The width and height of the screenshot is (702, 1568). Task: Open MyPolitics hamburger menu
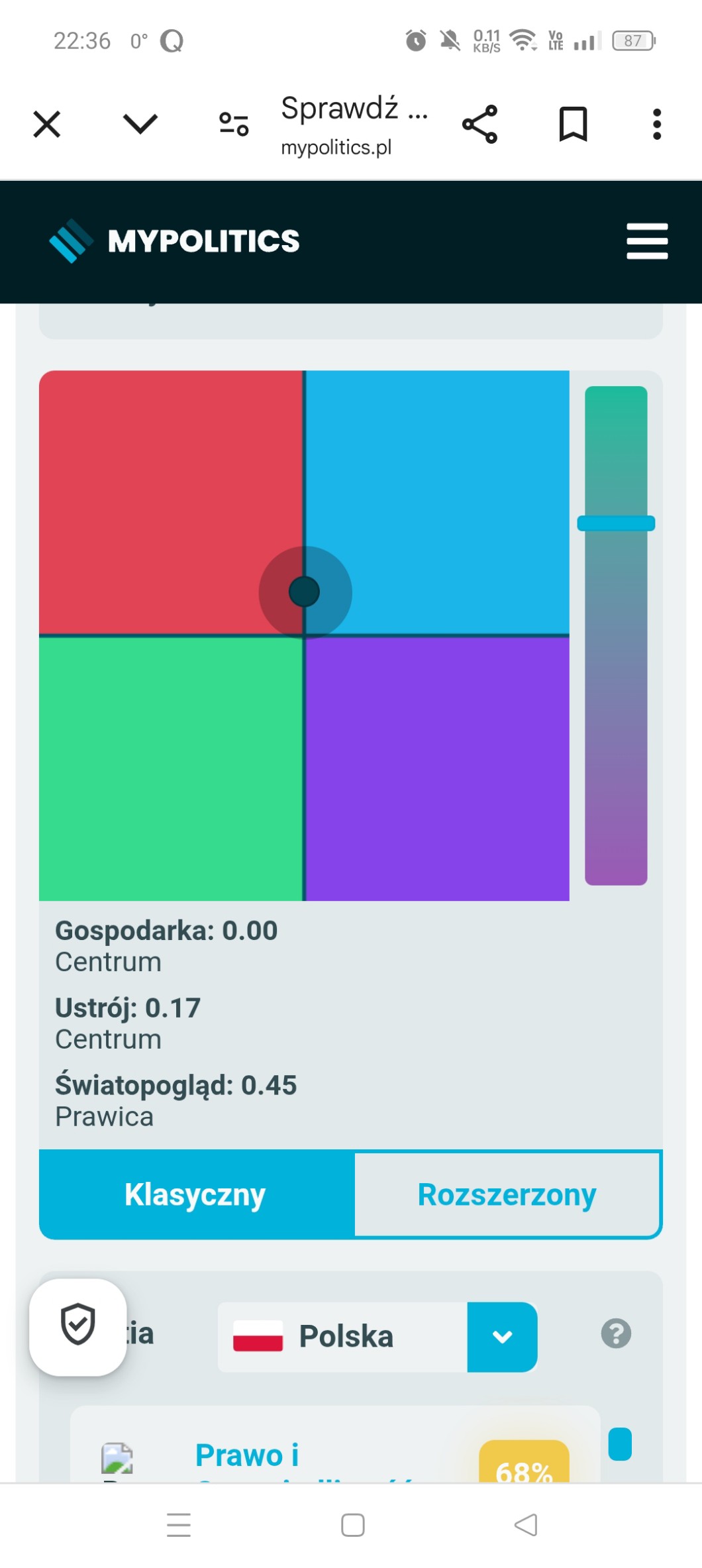coord(647,241)
